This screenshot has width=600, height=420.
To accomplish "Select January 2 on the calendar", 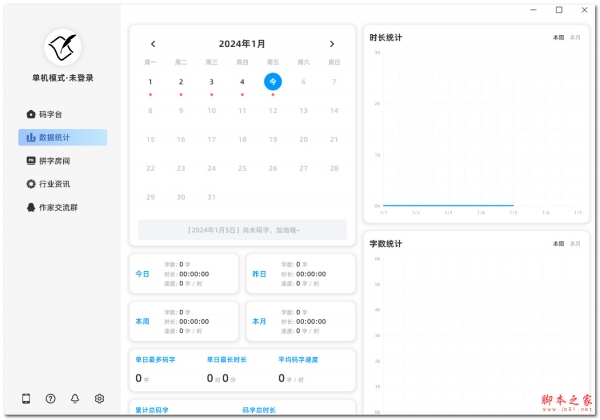I will click(181, 82).
